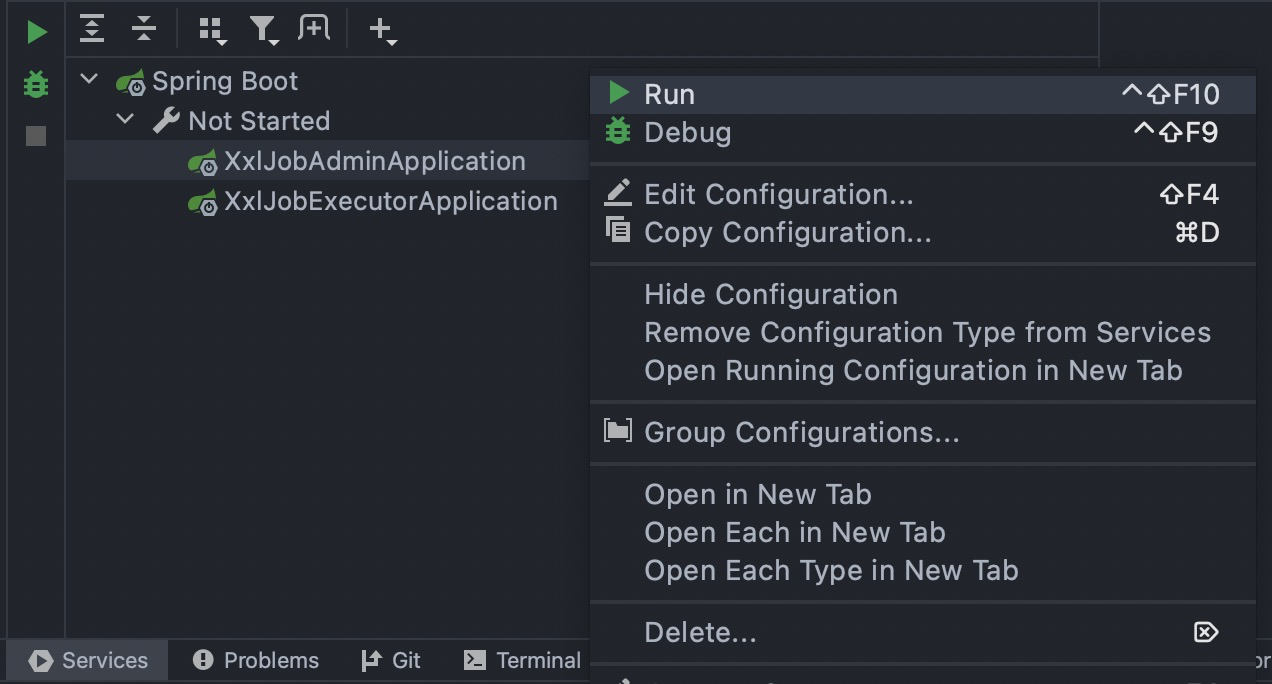Collapse the Not Started group
The image size is (1272, 684).
pyautogui.click(x=126, y=120)
